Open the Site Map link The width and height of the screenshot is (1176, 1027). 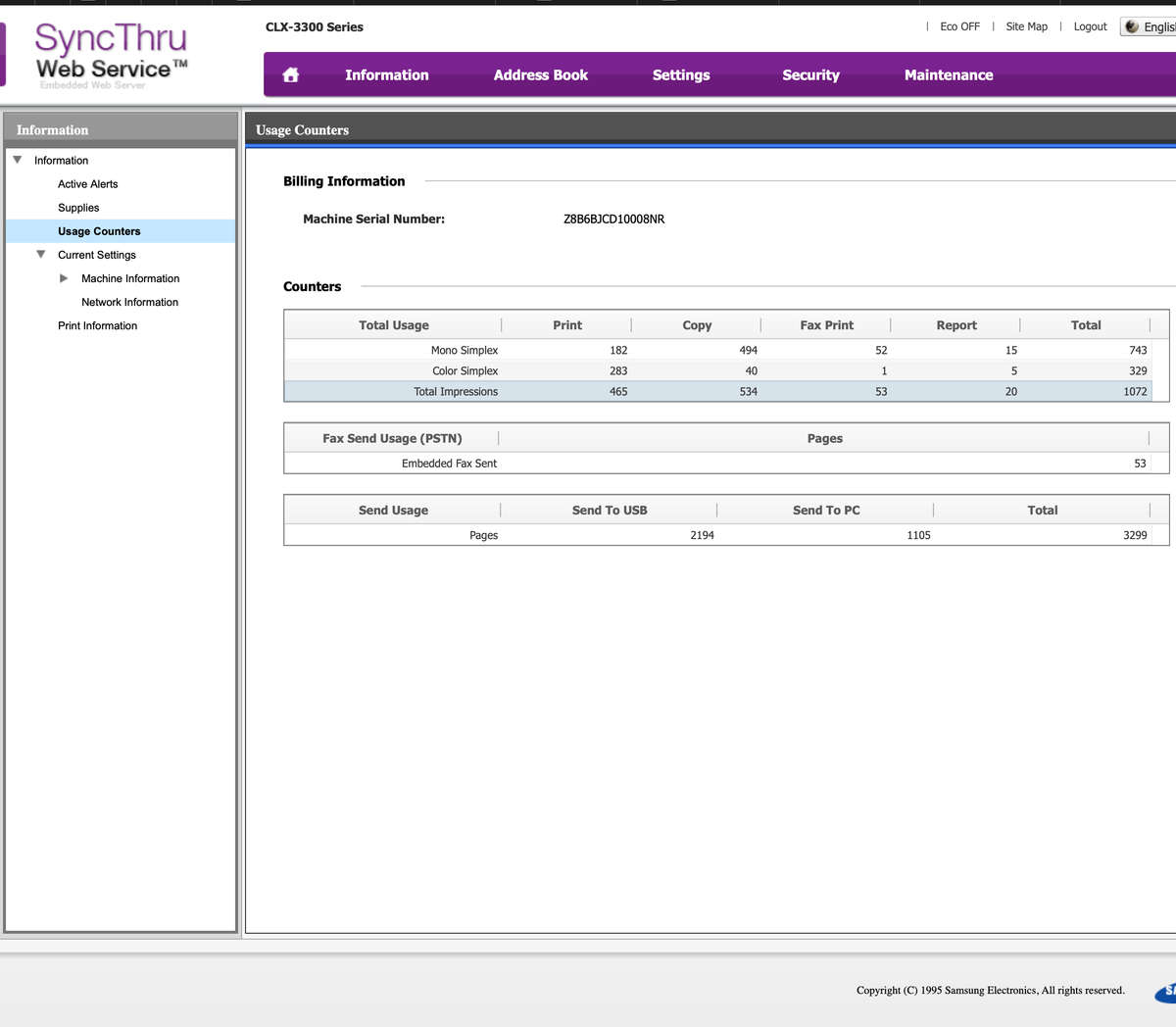tap(1026, 26)
